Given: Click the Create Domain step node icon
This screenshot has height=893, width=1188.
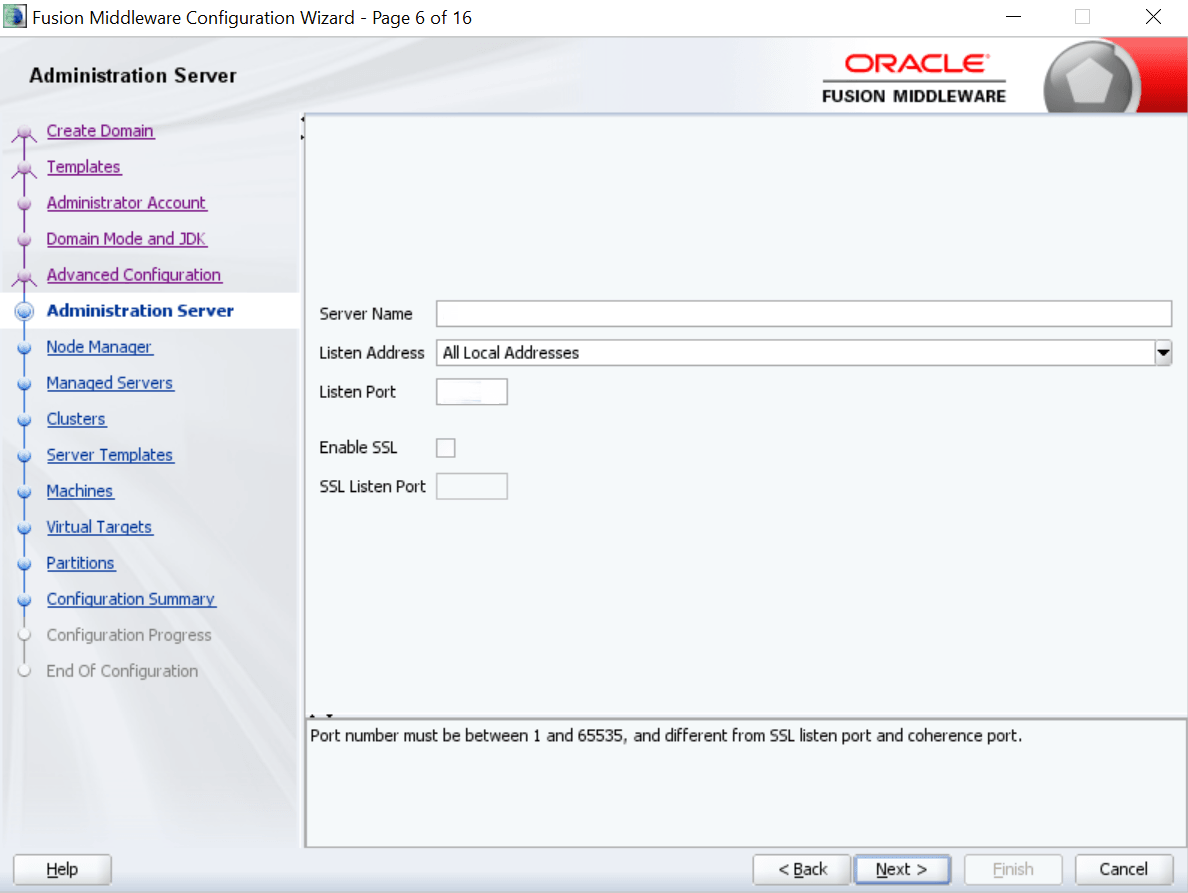Looking at the screenshot, I should pos(24,133).
